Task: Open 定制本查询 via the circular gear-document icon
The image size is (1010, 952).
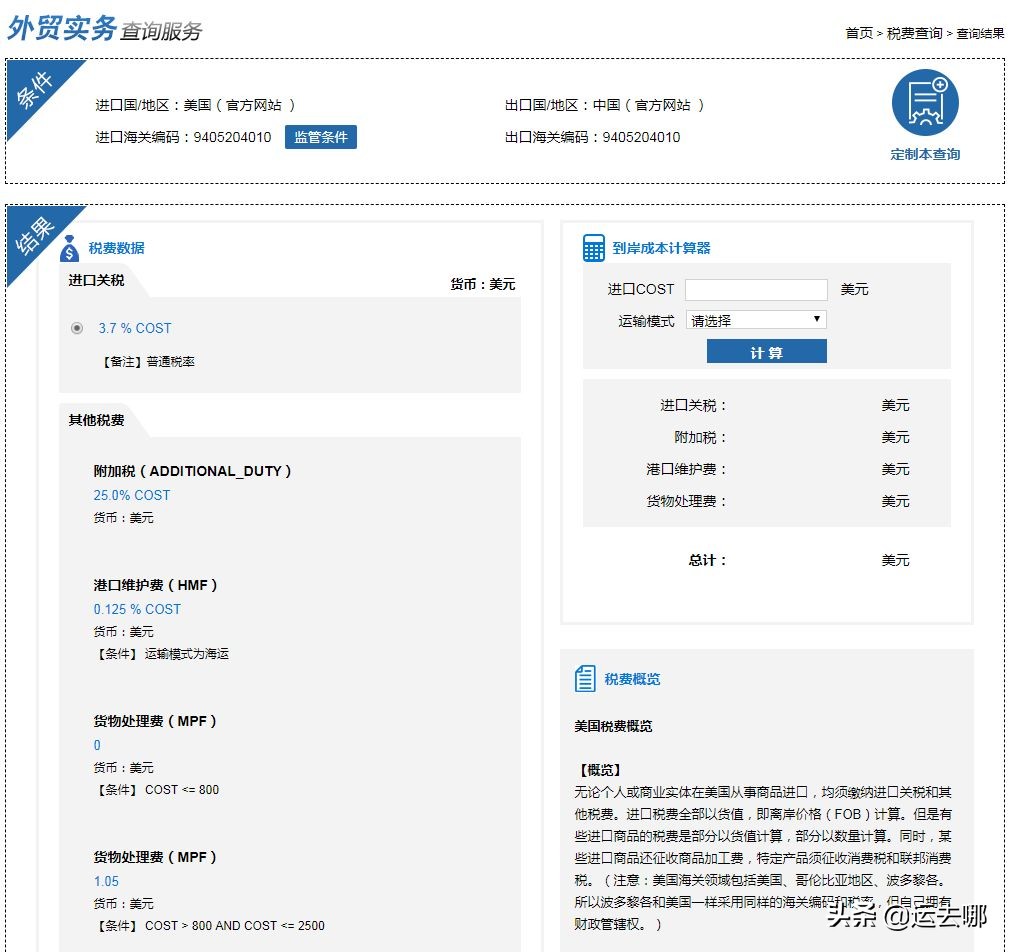Action: [924, 104]
